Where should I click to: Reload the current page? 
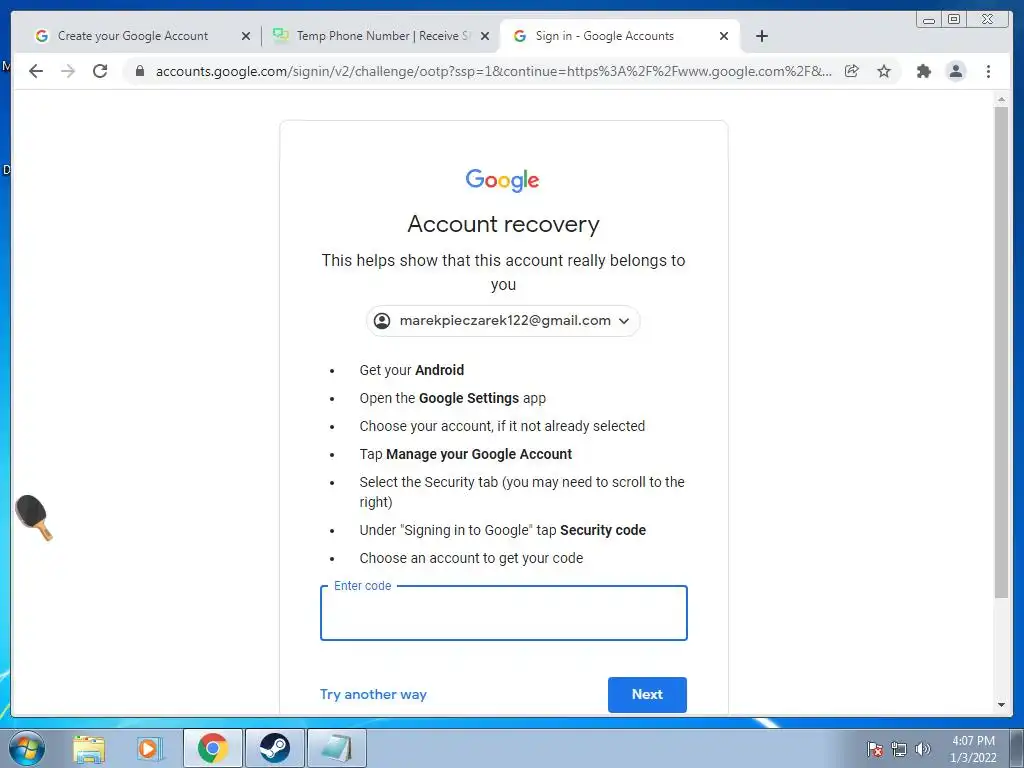(x=100, y=71)
